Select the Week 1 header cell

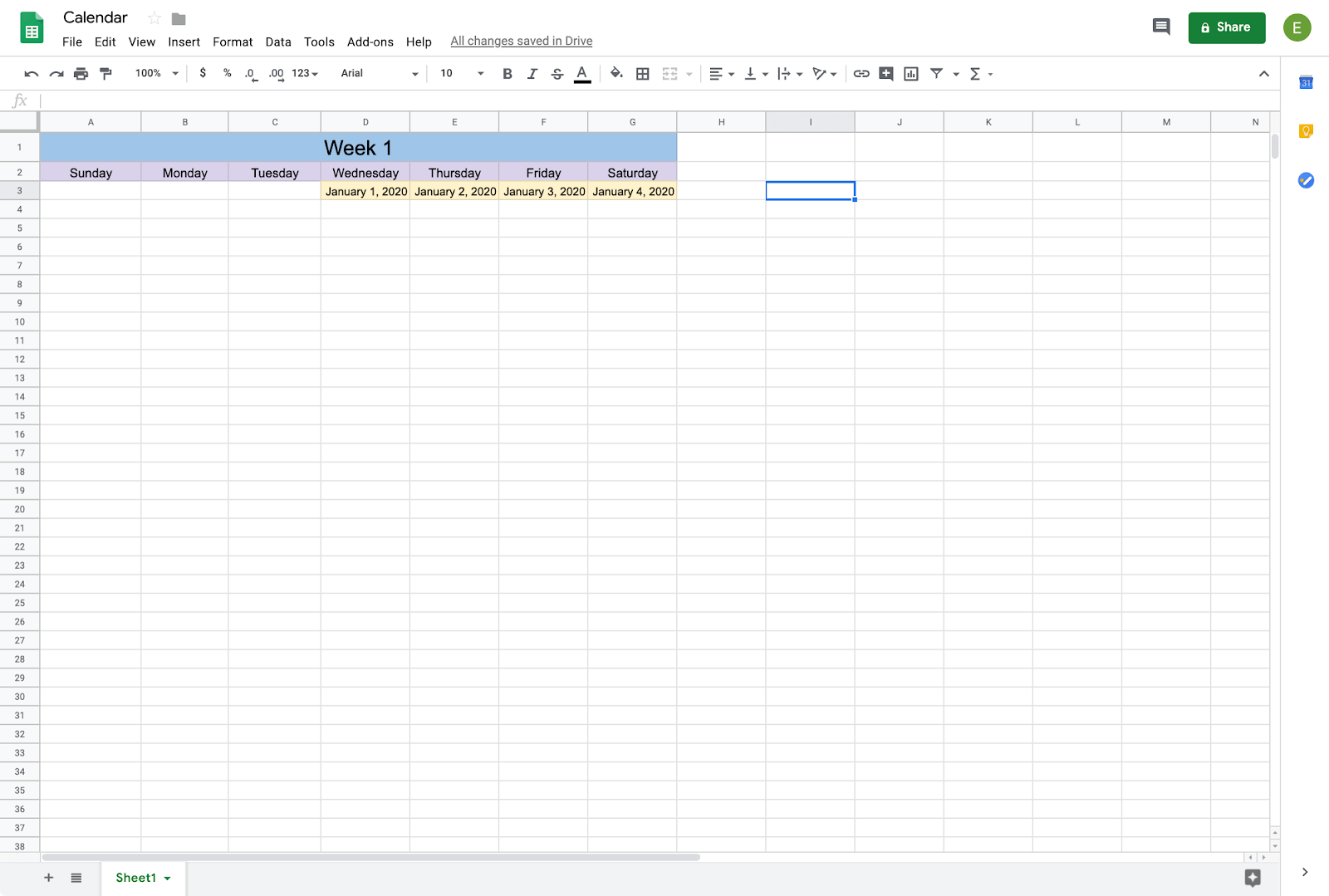pos(358,148)
